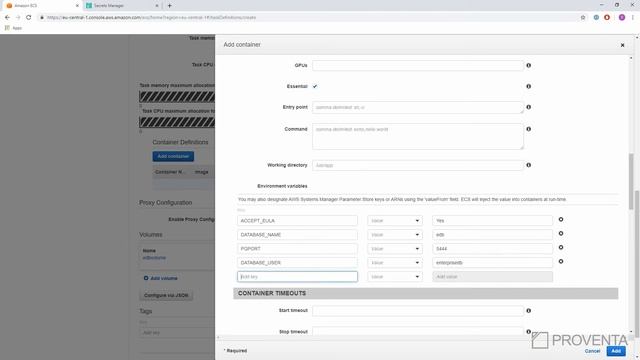Click the Tags Add key field behind dialog
The height and width of the screenshot is (360, 640).
[176, 333]
